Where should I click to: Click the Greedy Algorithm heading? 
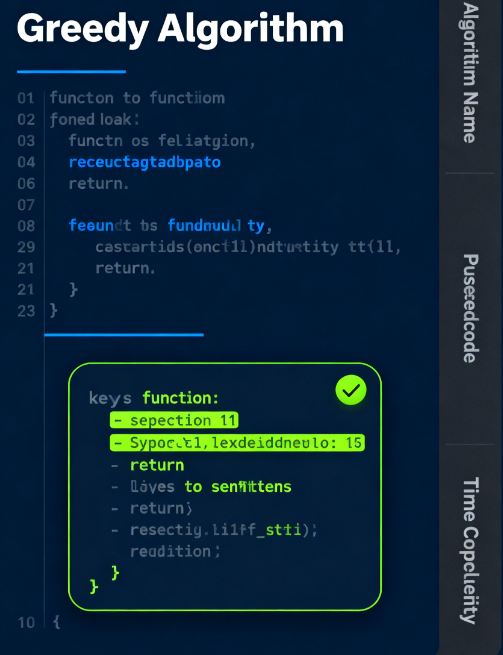(x=180, y=29)
